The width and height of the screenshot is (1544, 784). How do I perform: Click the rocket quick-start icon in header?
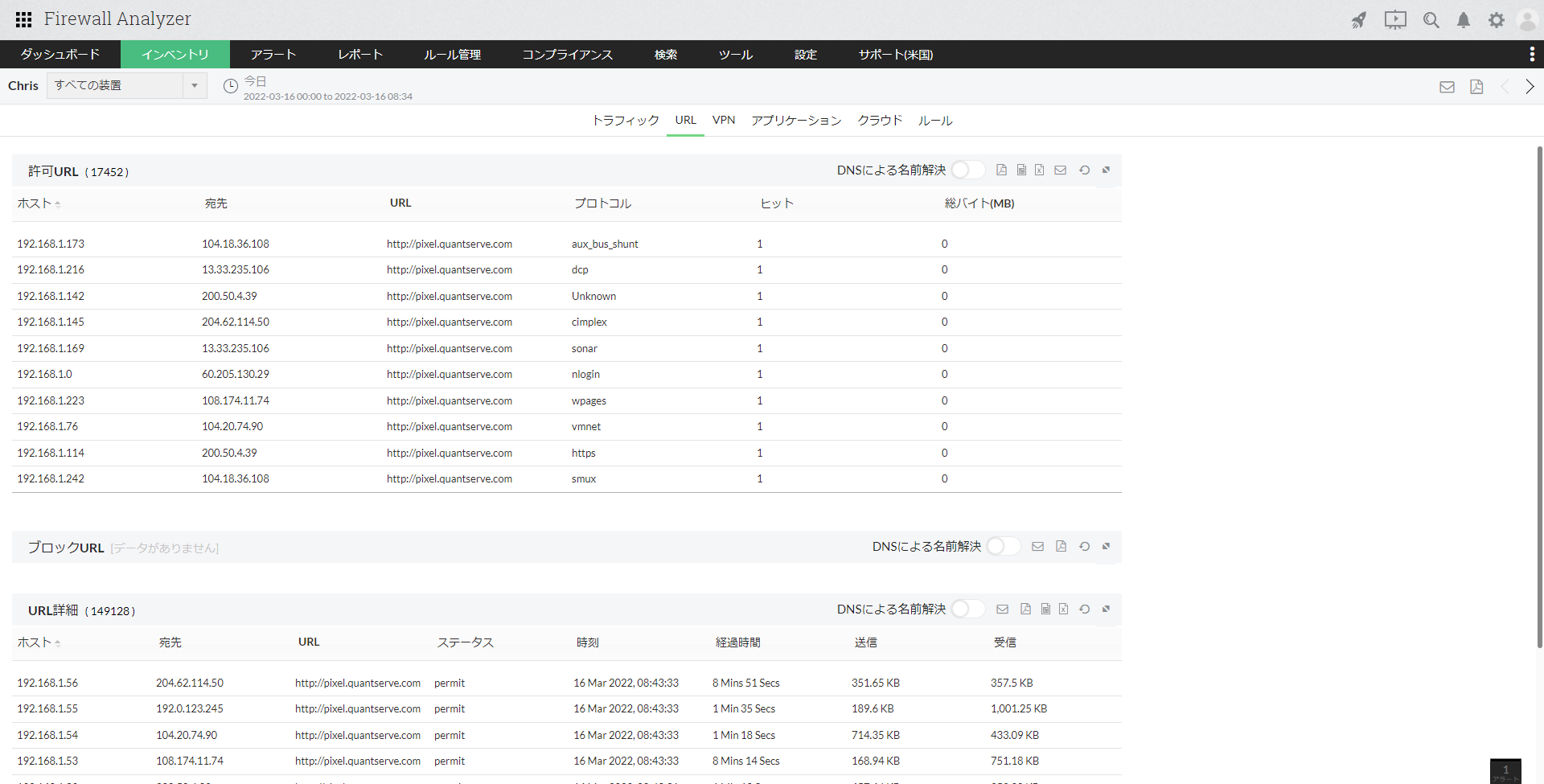pyautogui.click(x=1358, y=20)
